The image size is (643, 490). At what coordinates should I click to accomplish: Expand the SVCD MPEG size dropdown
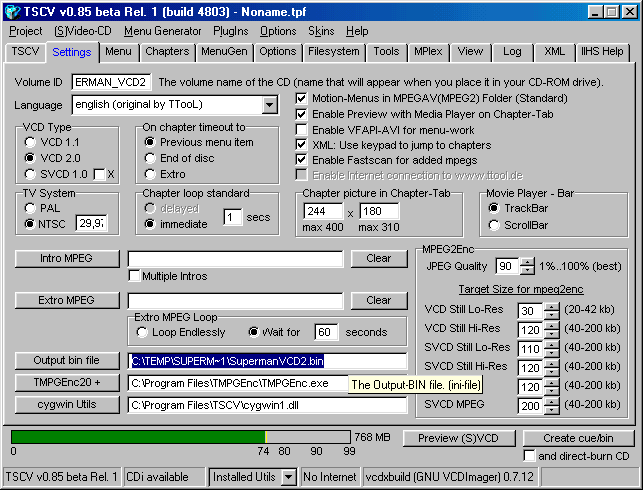552,406
